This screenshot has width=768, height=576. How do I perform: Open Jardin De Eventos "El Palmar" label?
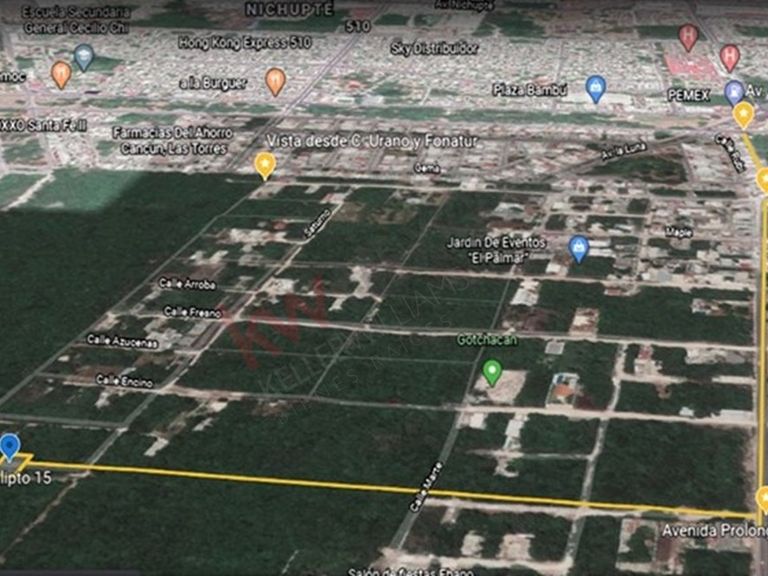pos(496,249)
